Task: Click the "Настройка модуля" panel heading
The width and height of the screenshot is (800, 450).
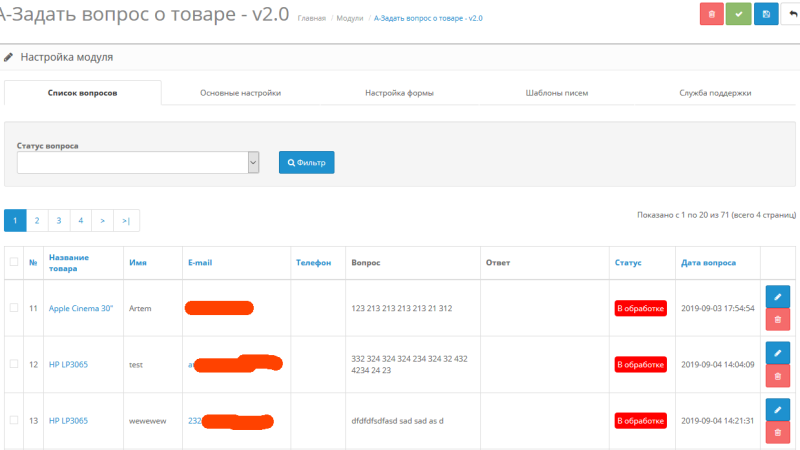Action: click(67, 57)
